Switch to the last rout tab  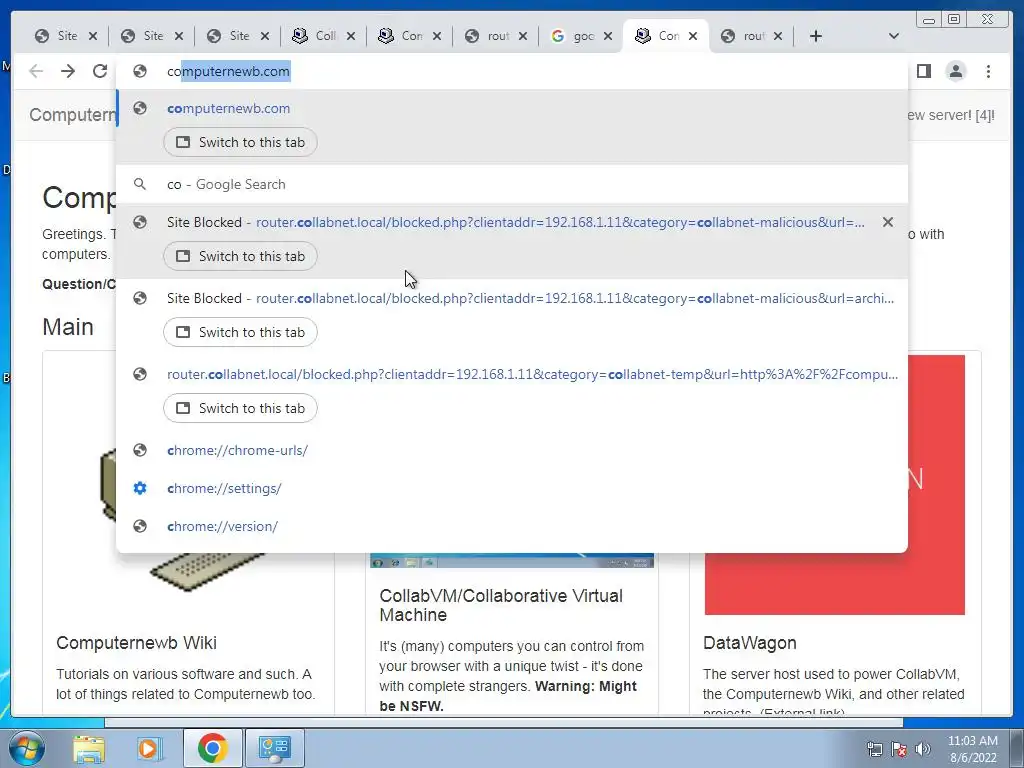[x=743, y=36]
